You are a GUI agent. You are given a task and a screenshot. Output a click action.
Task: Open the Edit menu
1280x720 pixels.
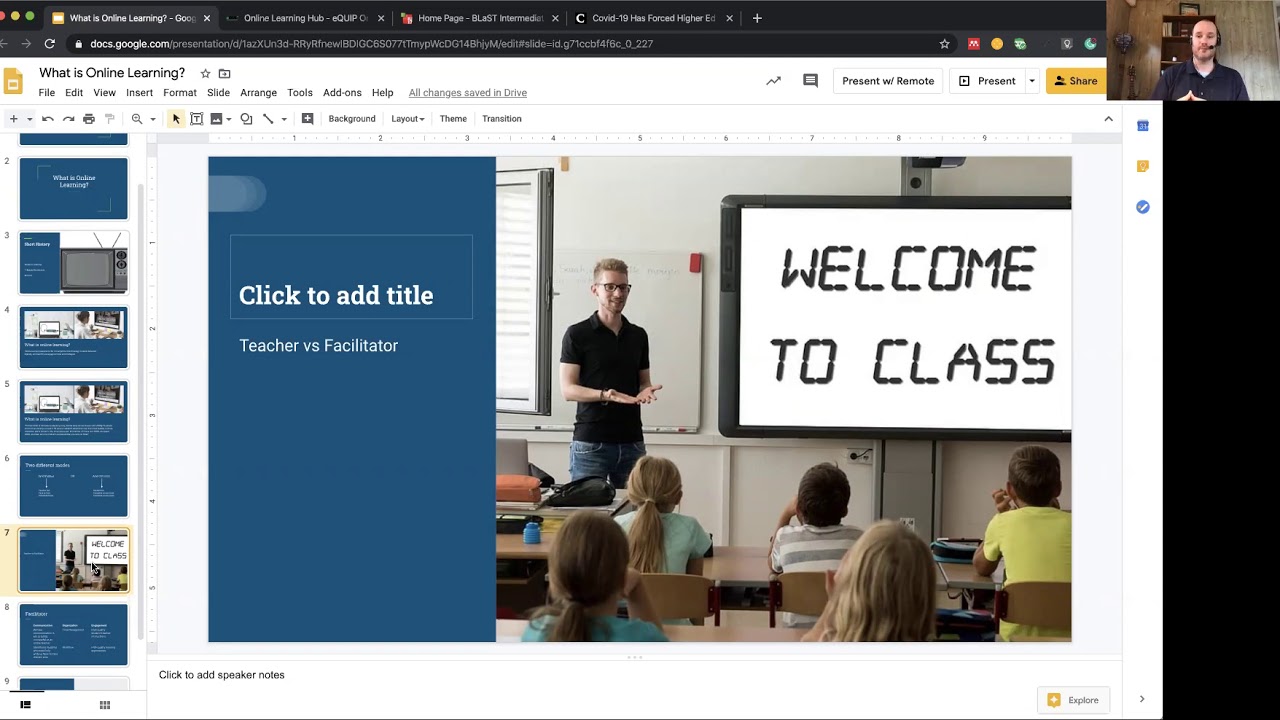[x=74, y=93]
